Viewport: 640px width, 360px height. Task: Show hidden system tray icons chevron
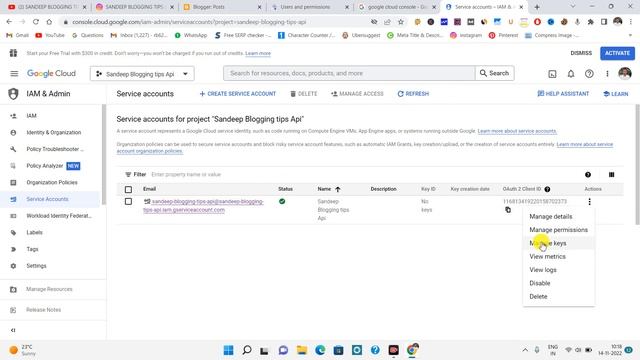tap(525, 350)
